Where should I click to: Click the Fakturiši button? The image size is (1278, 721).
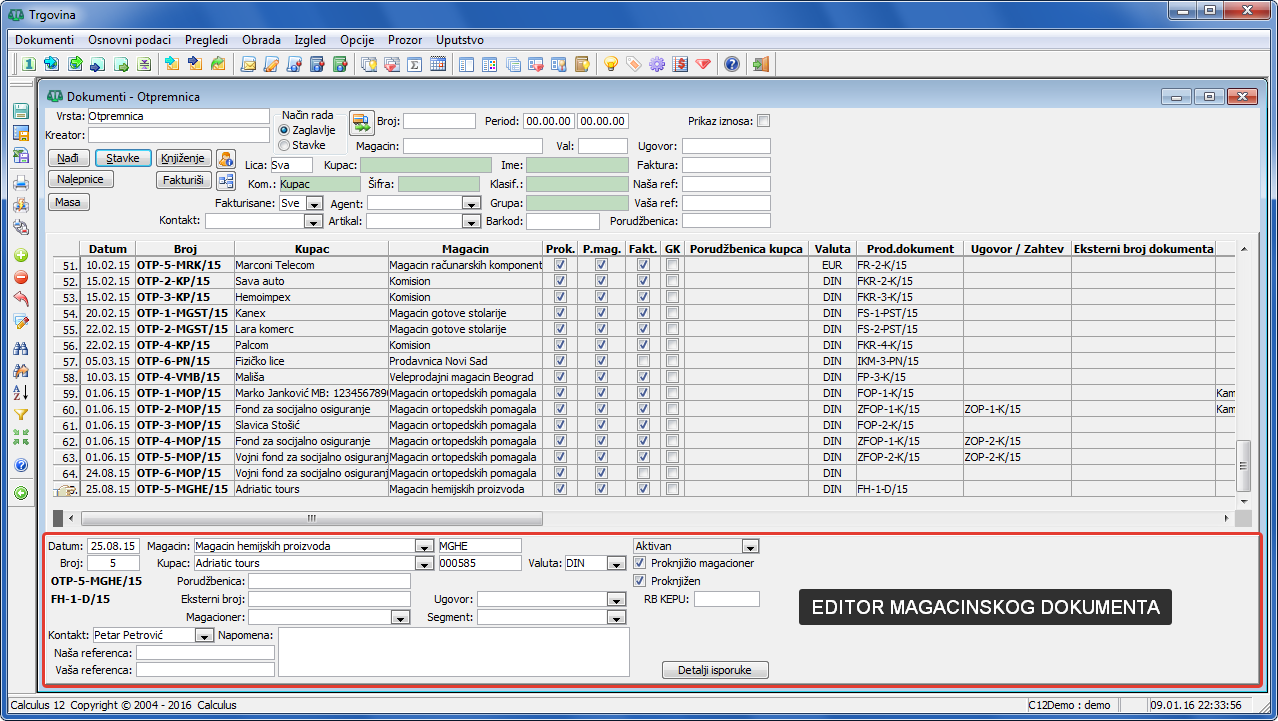click(184, 181)
